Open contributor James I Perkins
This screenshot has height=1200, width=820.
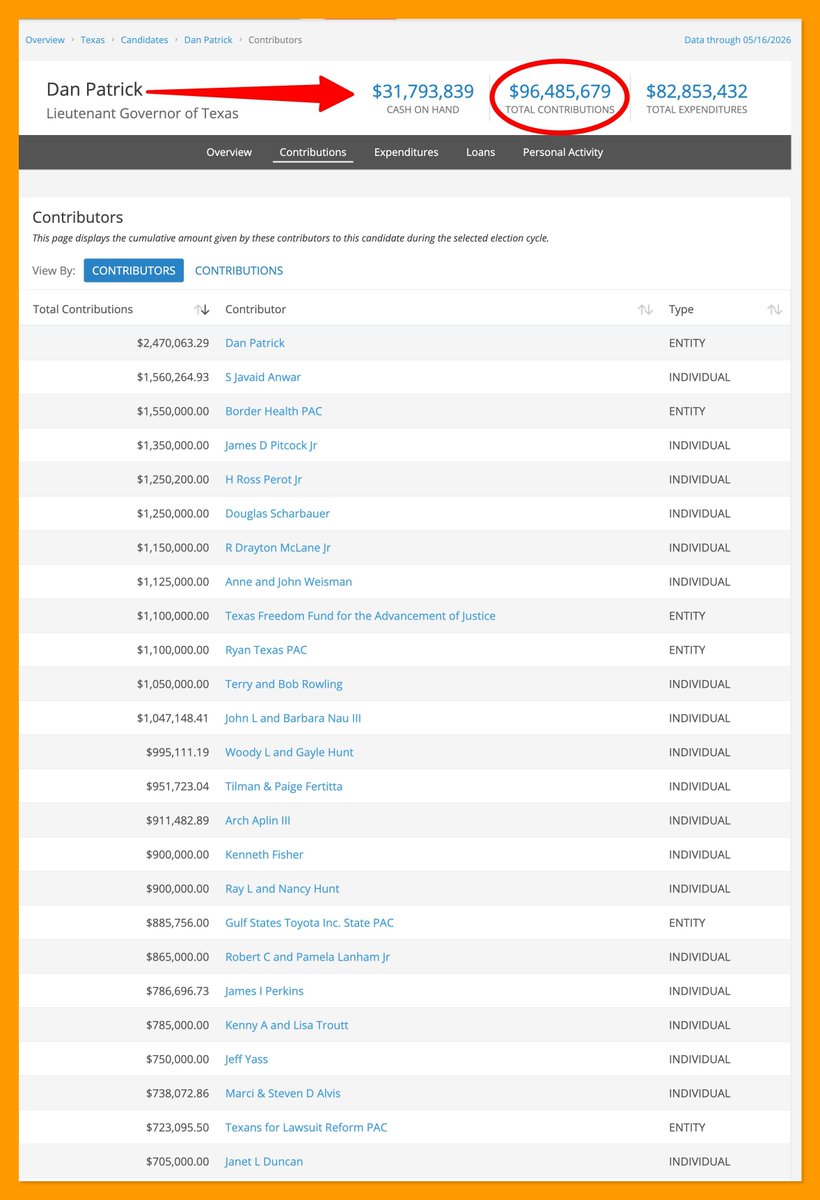pyautogui.click(x=264, y=991)
